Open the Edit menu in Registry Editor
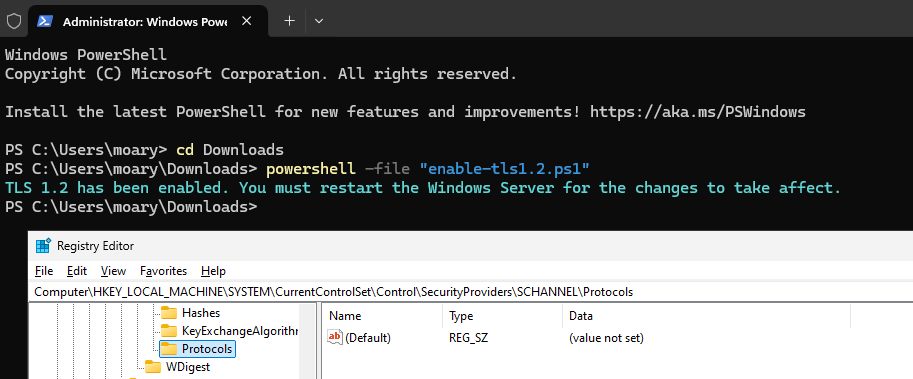Image resolution: width=913 pixels, height=379 pixels. coord(77,271)
